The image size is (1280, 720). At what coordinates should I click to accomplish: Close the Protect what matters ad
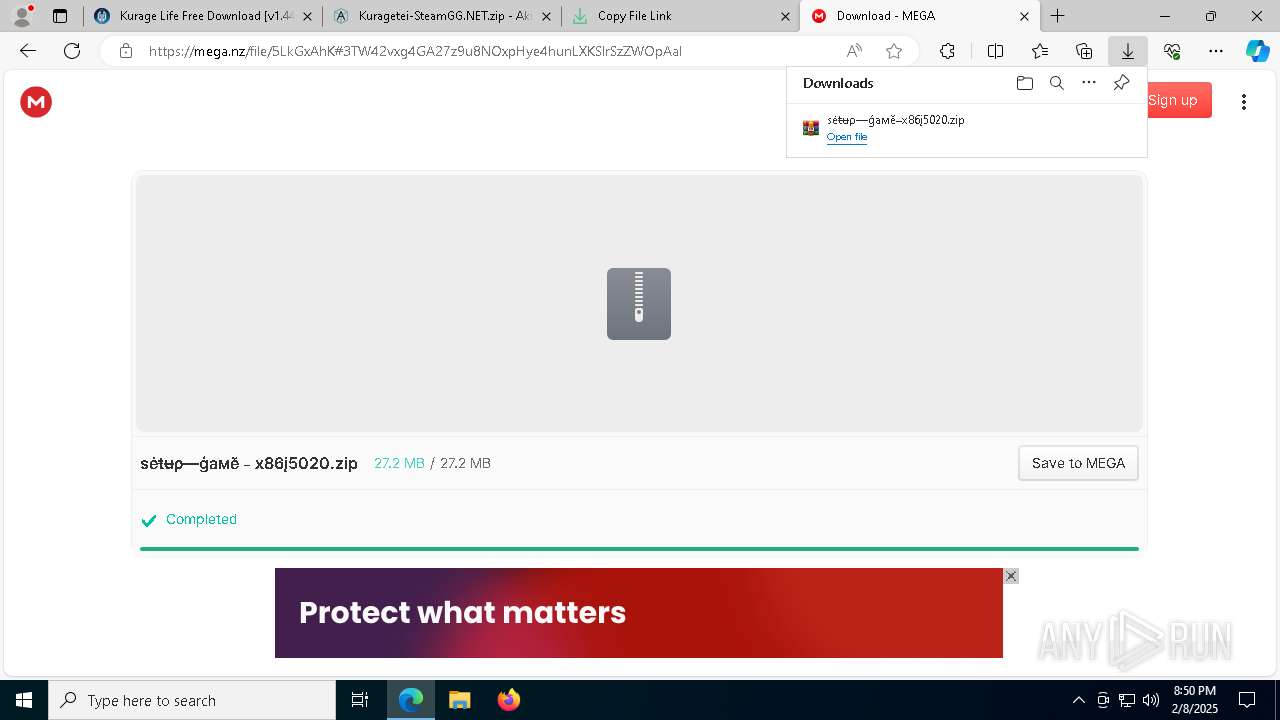coord(1011,576)
